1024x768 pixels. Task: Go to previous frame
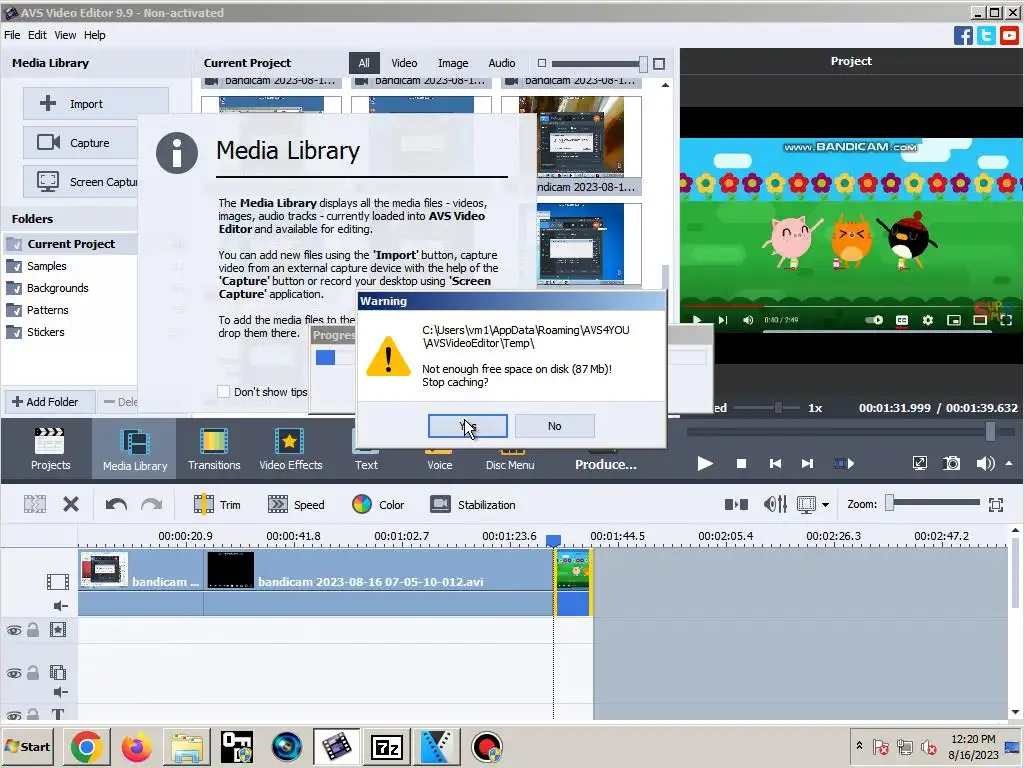775,464
